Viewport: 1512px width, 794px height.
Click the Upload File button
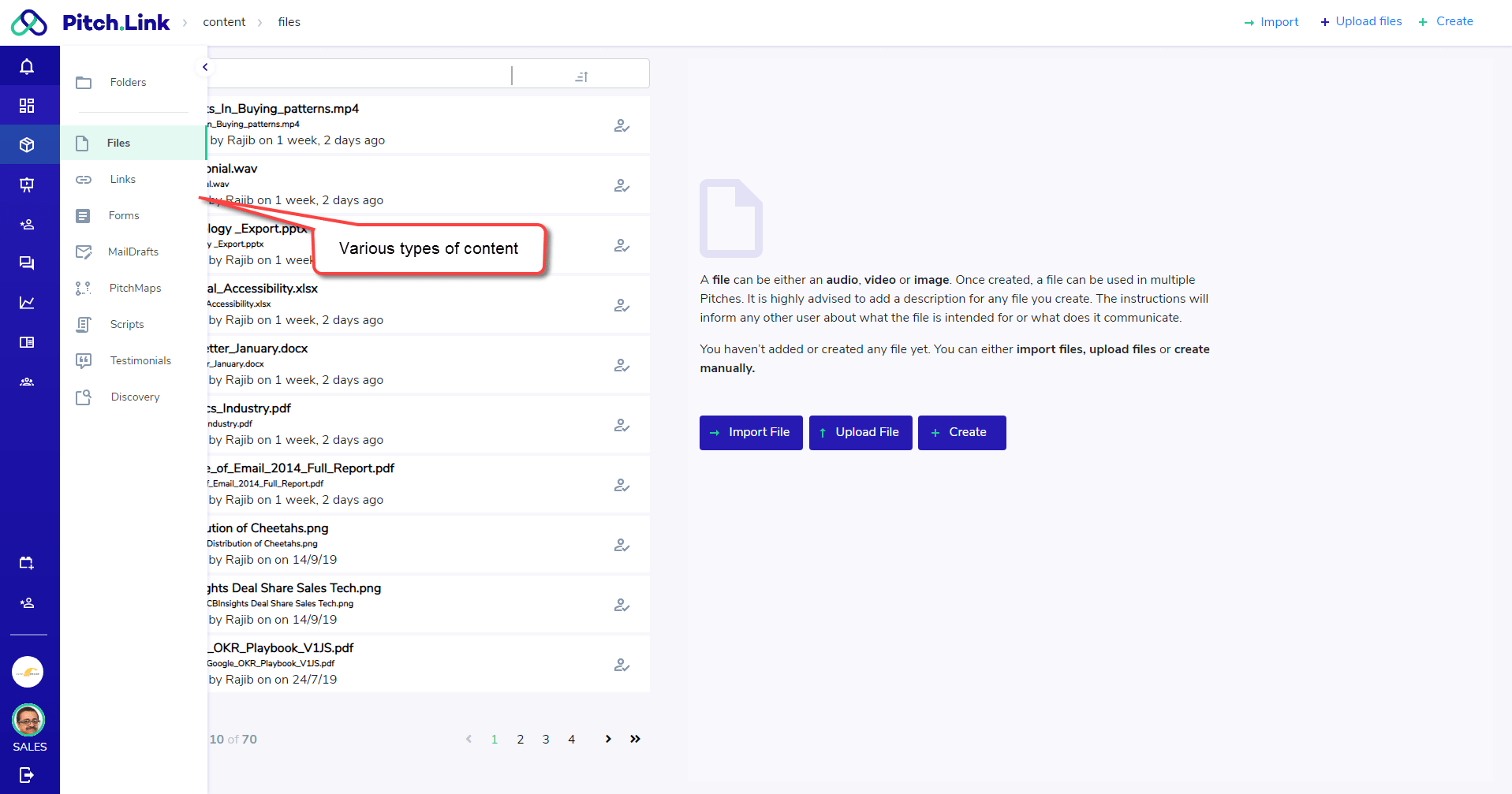tap(860, 432)
